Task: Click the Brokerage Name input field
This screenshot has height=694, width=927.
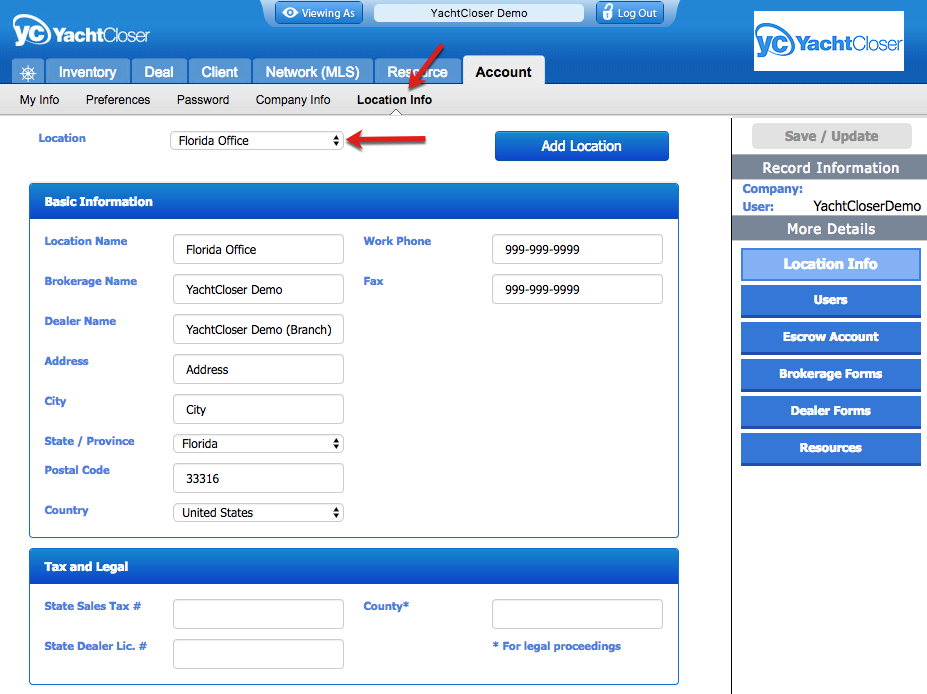Action: click(x=258, y=289)
